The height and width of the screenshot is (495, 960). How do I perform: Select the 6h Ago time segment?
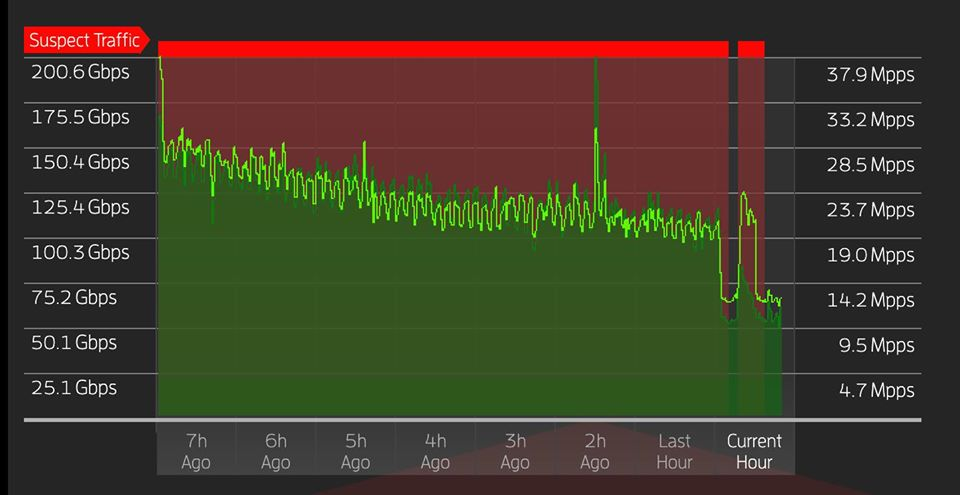pos(276,451)
